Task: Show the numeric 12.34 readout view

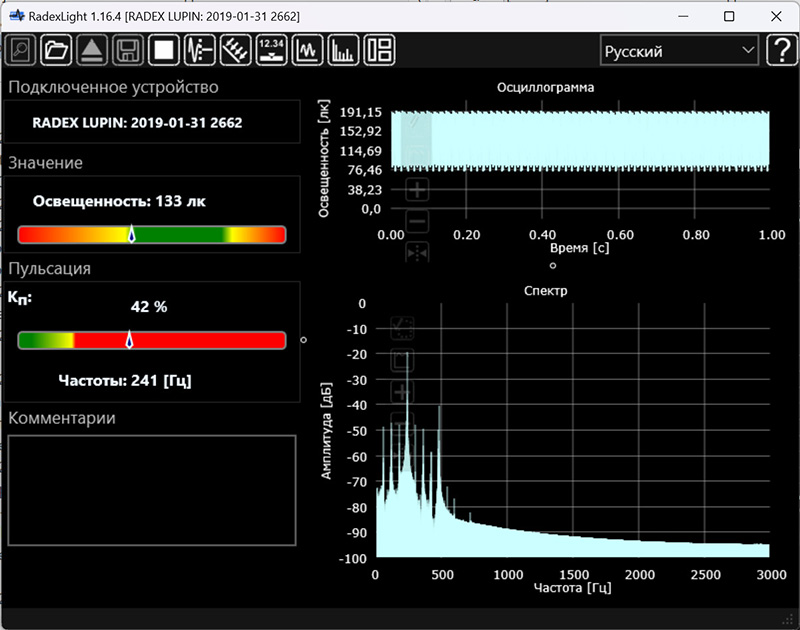Action: click(x=271, y=50)
